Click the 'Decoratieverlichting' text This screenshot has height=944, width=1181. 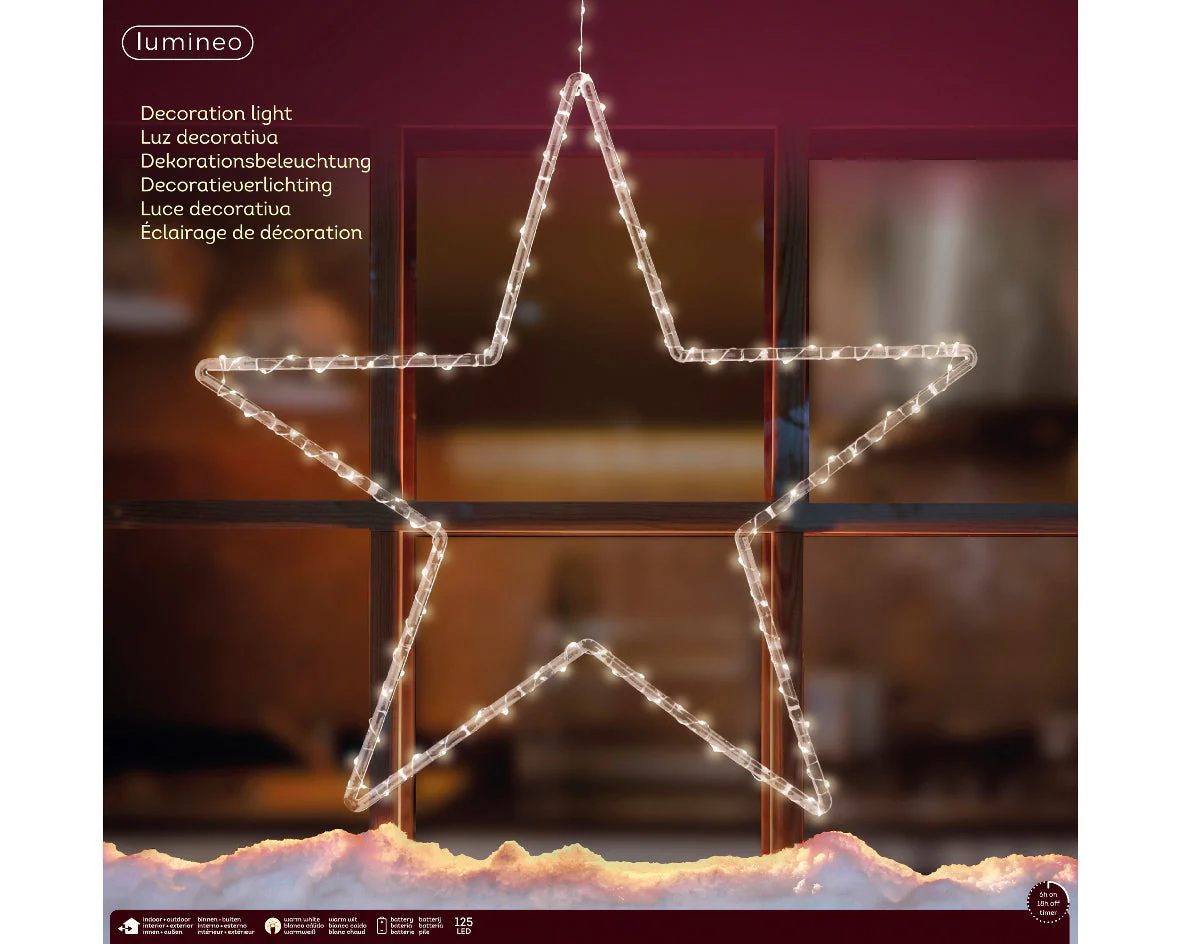[236, 185]
